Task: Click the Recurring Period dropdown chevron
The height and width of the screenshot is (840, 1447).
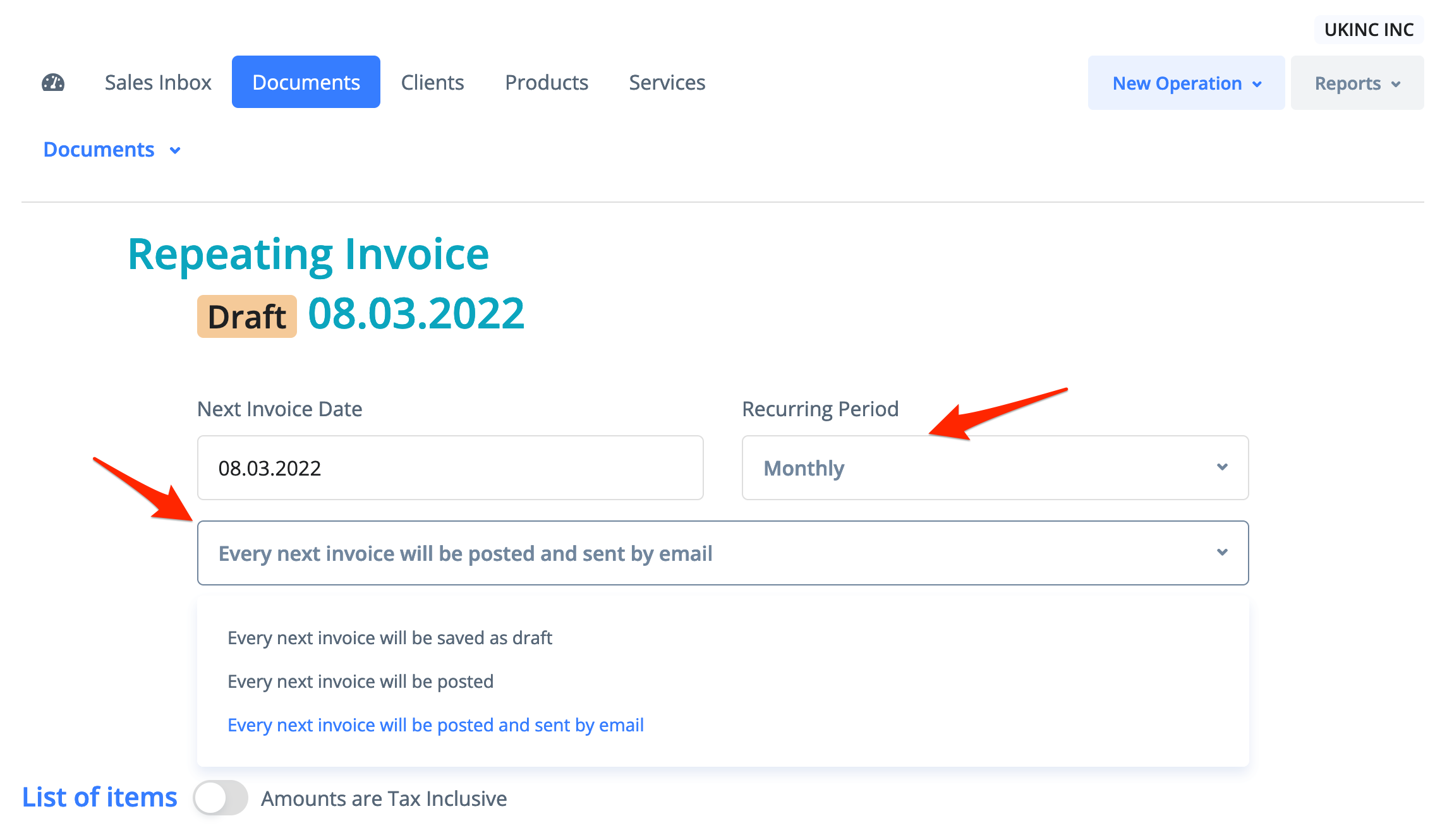Action: coord(1222,467)
